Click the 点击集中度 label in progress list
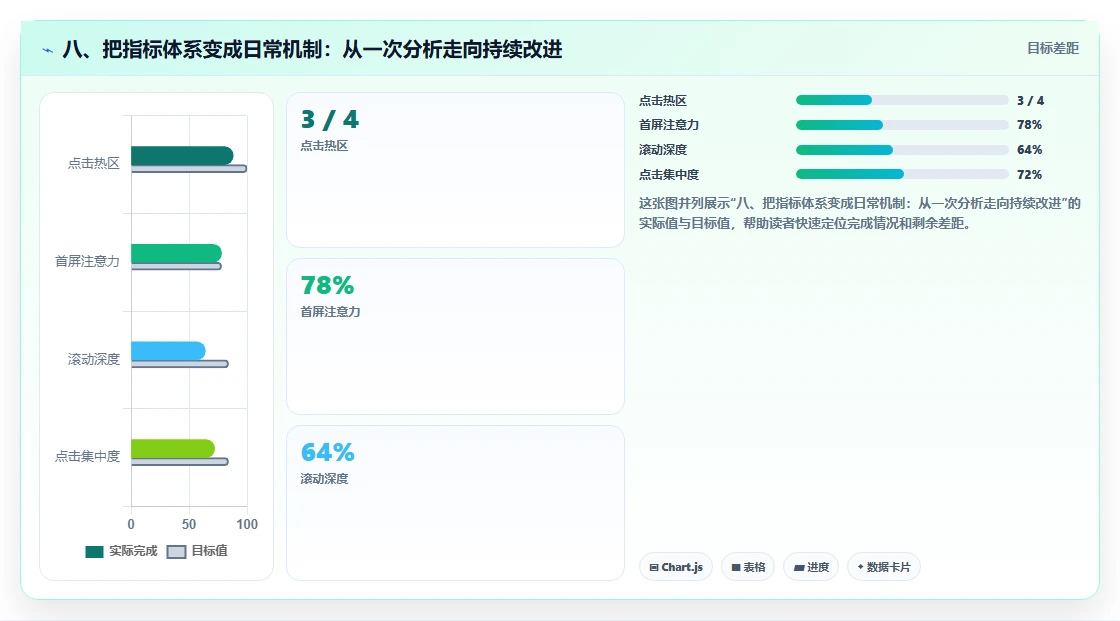Image resolution: width=1120 pixels, height=621 pixels. [x=669, y=174]
